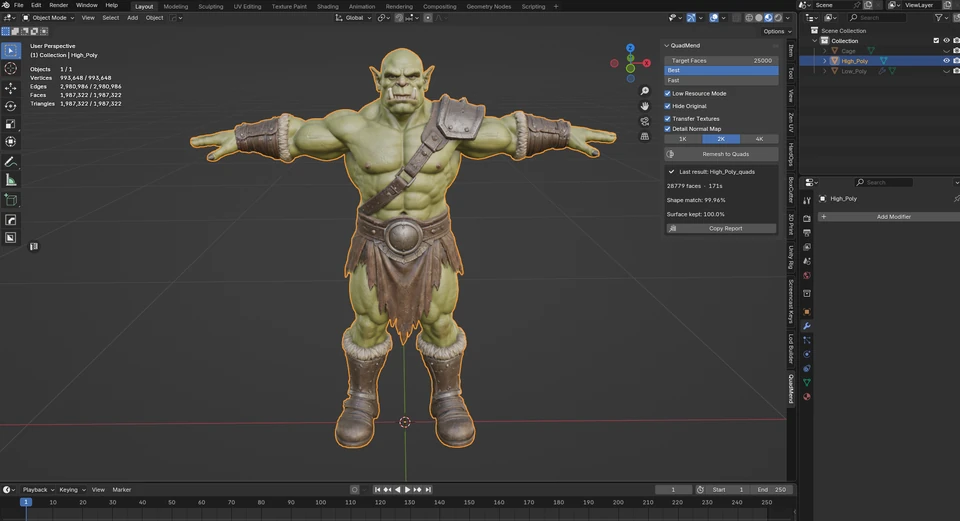The image size is (960, 521).
Task: Click the viewport pan hand icon
Action: 645,106
